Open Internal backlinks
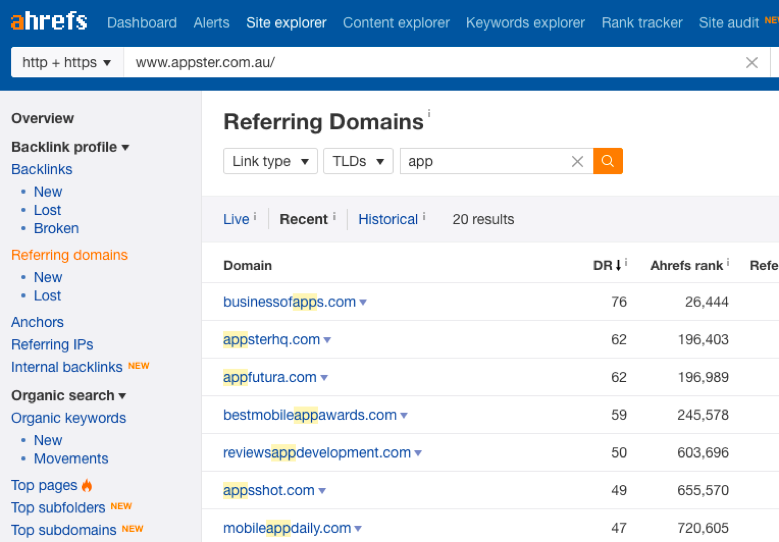Image resolution: width=779 pixels, height=542 pixels. tap(67, 367)
